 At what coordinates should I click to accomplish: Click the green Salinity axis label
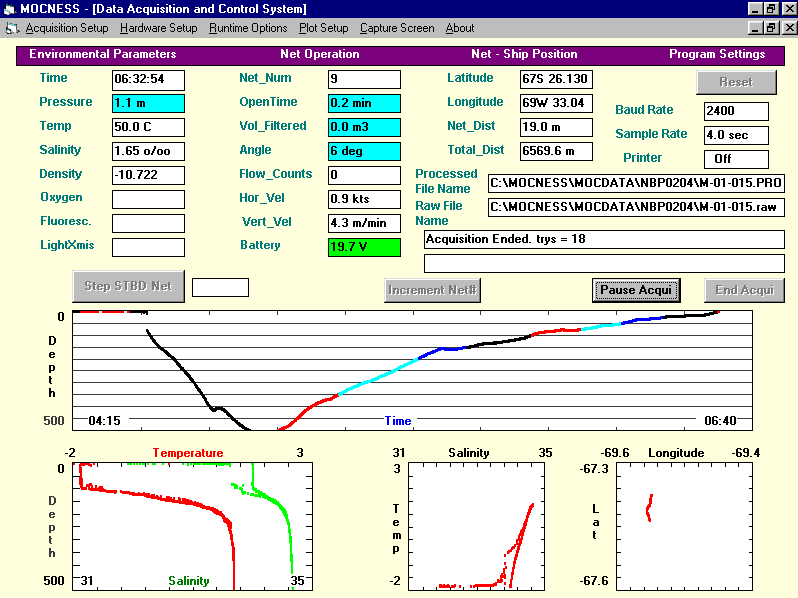pos(189,581)
